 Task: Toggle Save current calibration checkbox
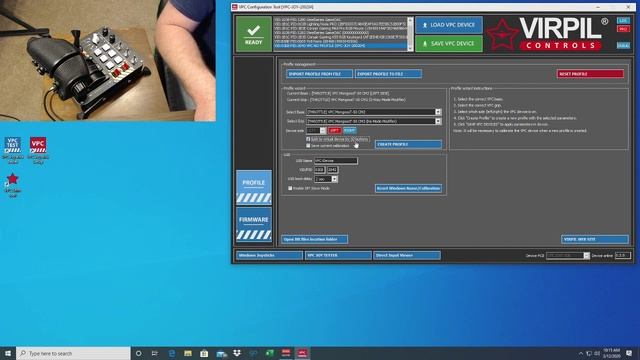pos(308,145)
